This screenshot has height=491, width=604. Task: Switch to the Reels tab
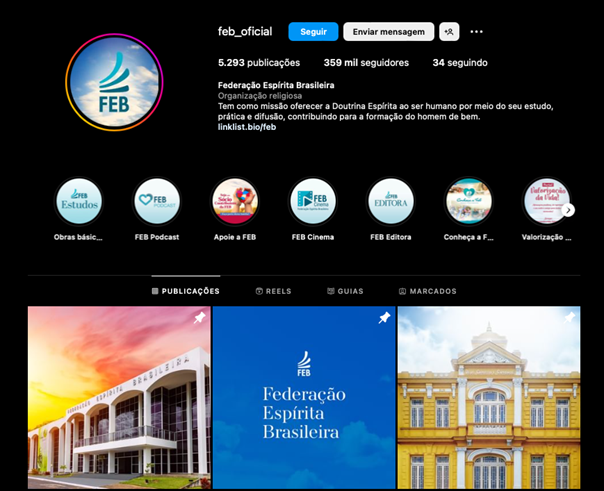[x=273, y=291]
